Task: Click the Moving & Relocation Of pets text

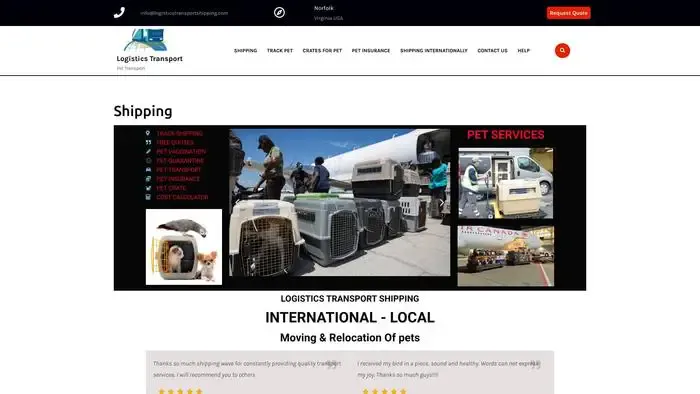Action: pos(350,338)
